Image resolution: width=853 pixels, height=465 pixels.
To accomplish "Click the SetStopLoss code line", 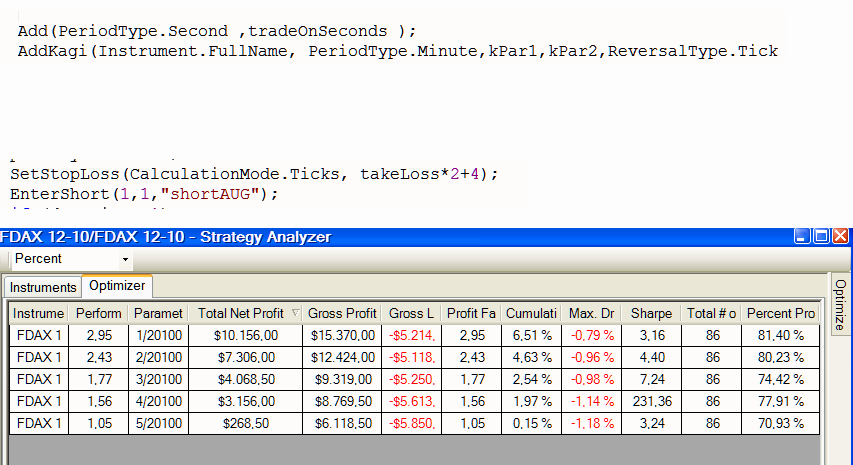I will pyautogui.click(x=254, y=174).
